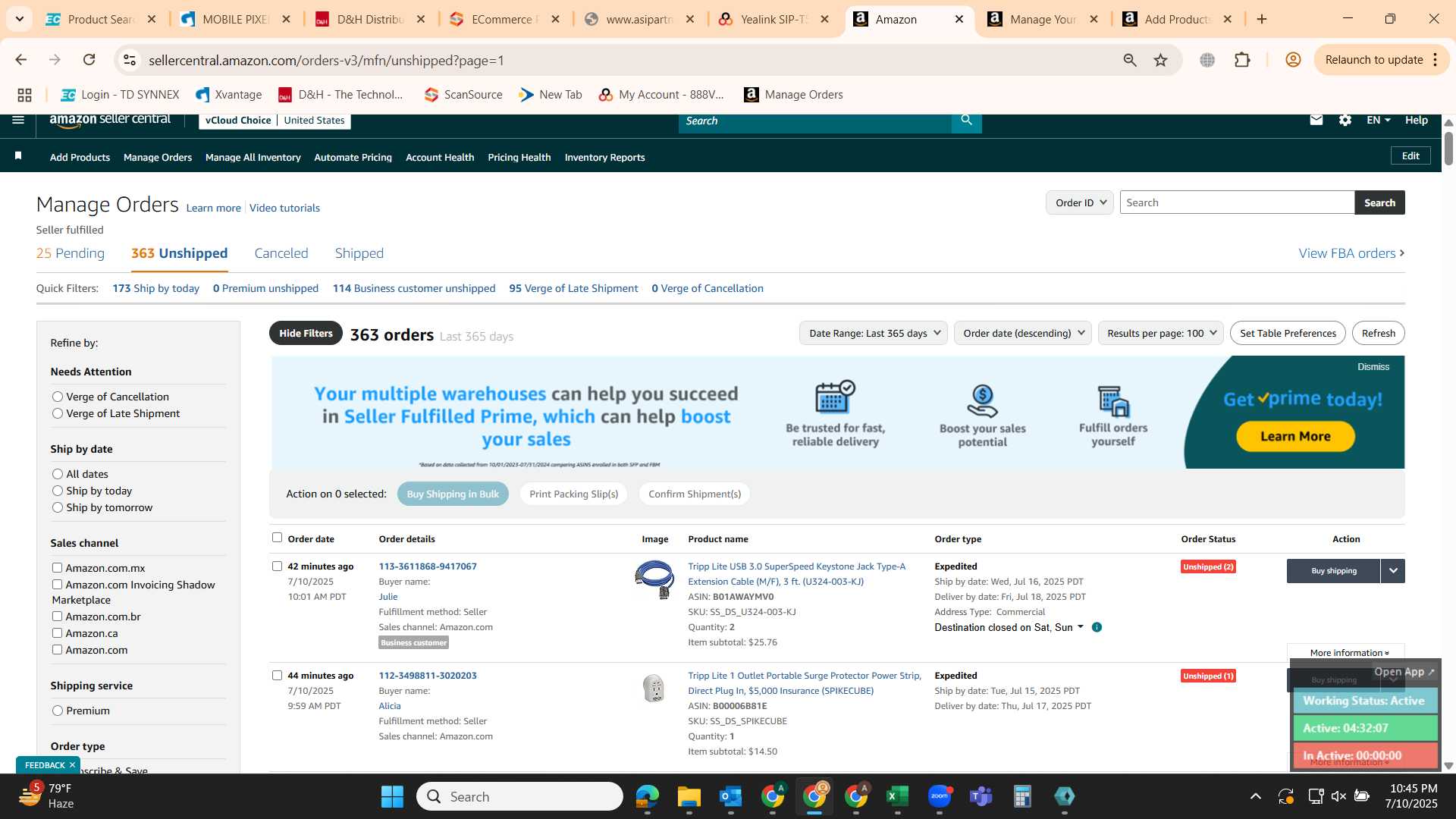The height and width of the screenshot is (819, 1456).
Task: Show hidden system tray icons
Action: pos(1256,796)
